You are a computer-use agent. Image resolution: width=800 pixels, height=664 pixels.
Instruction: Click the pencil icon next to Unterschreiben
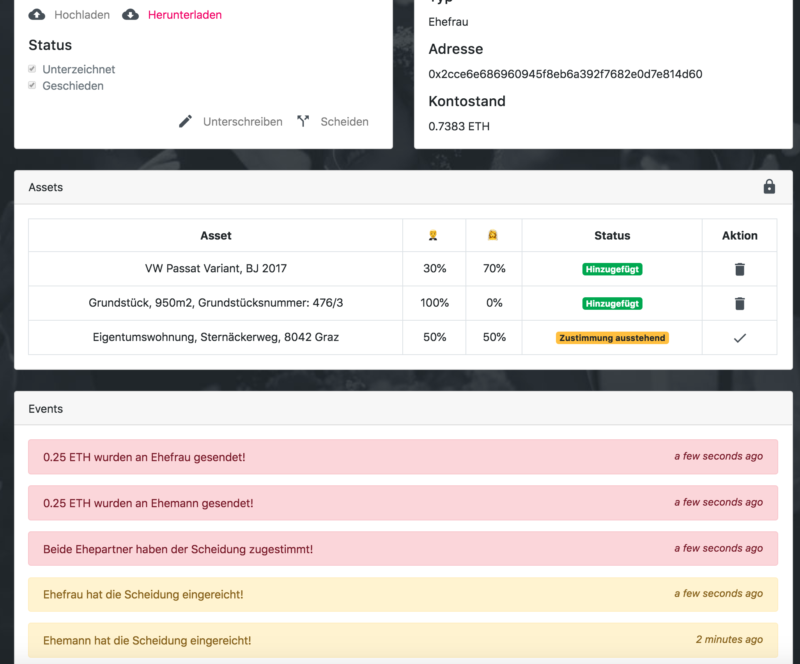coord(185,121)
